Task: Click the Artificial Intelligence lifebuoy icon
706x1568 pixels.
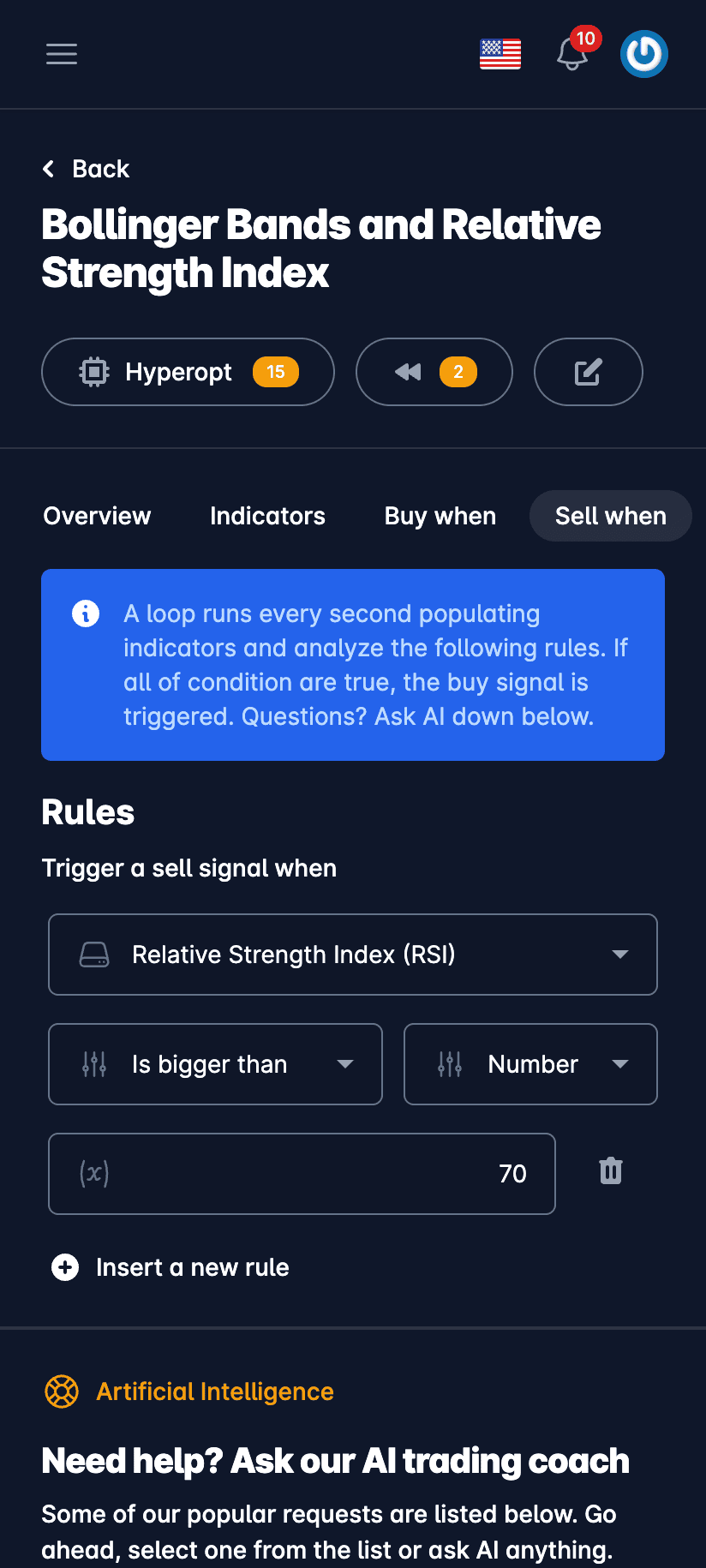Action: pyautogui.click(x=62, y=1391)
